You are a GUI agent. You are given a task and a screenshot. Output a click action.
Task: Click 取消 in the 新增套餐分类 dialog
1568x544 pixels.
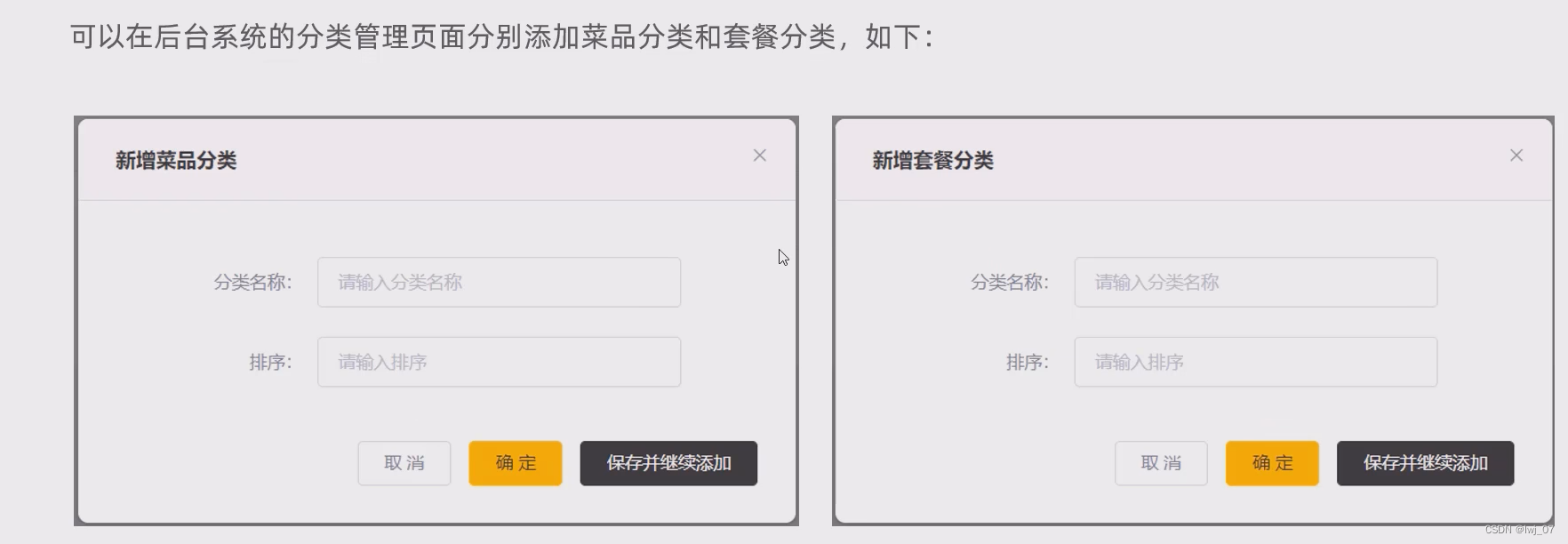1161,463
